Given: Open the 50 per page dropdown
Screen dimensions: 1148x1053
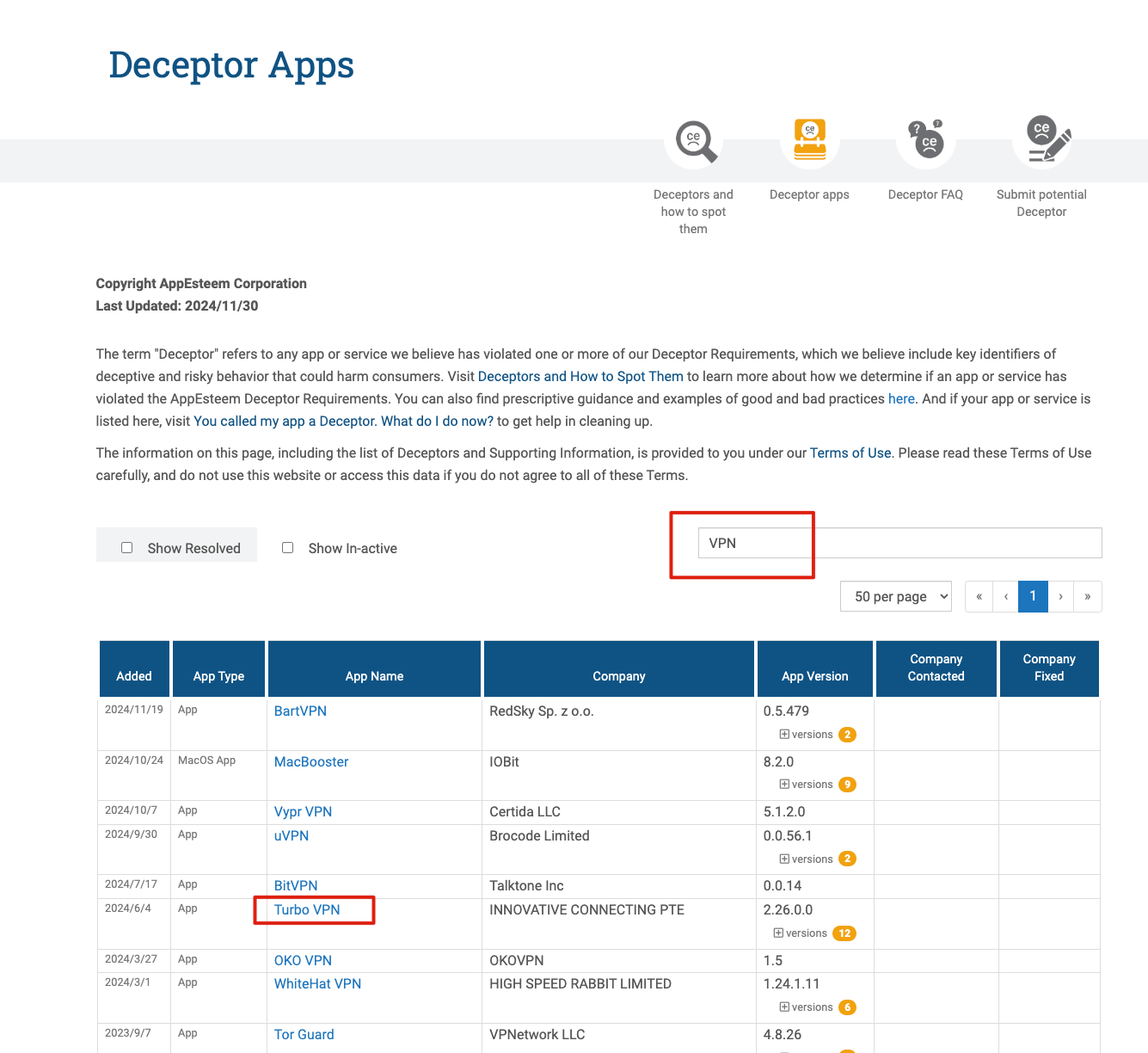Looking at the screenshot, I should coord(895,596).
